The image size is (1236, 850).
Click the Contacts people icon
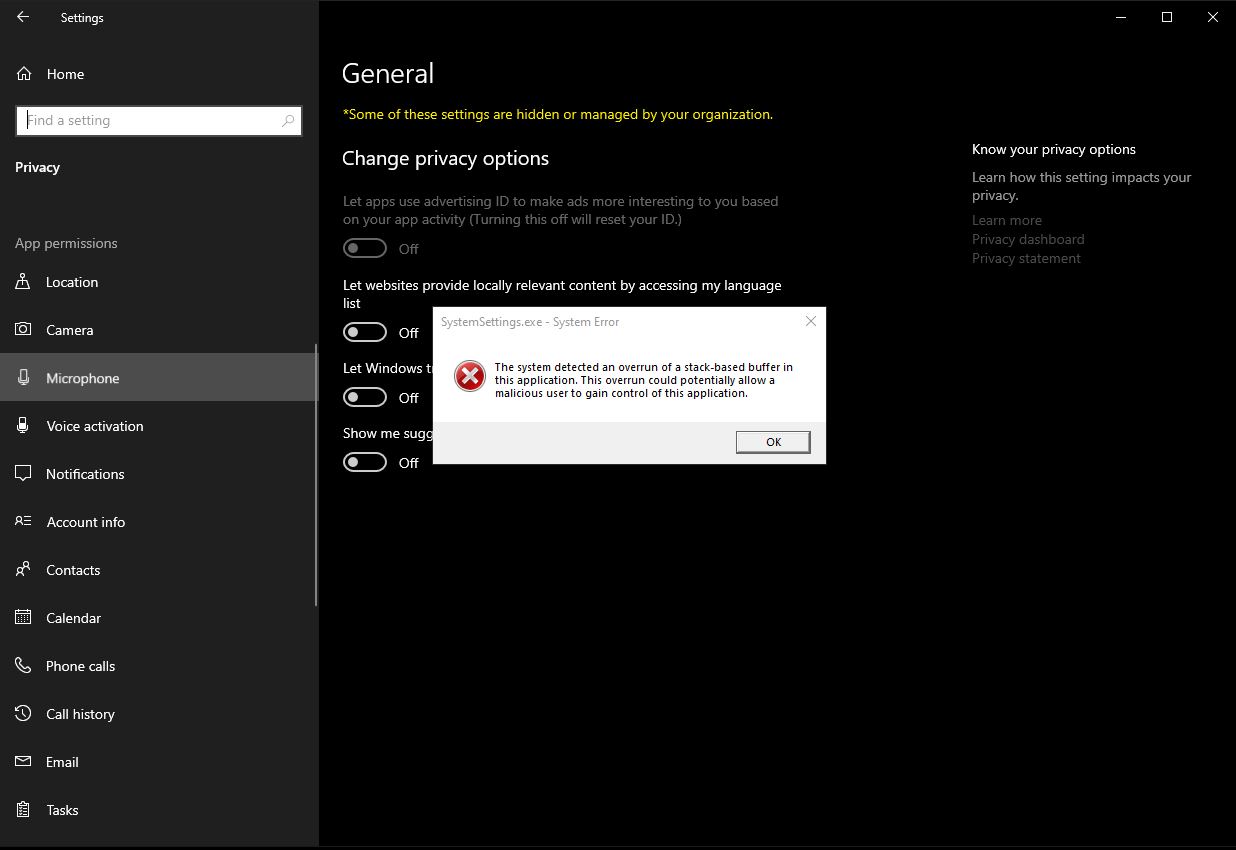click(23, 570)
